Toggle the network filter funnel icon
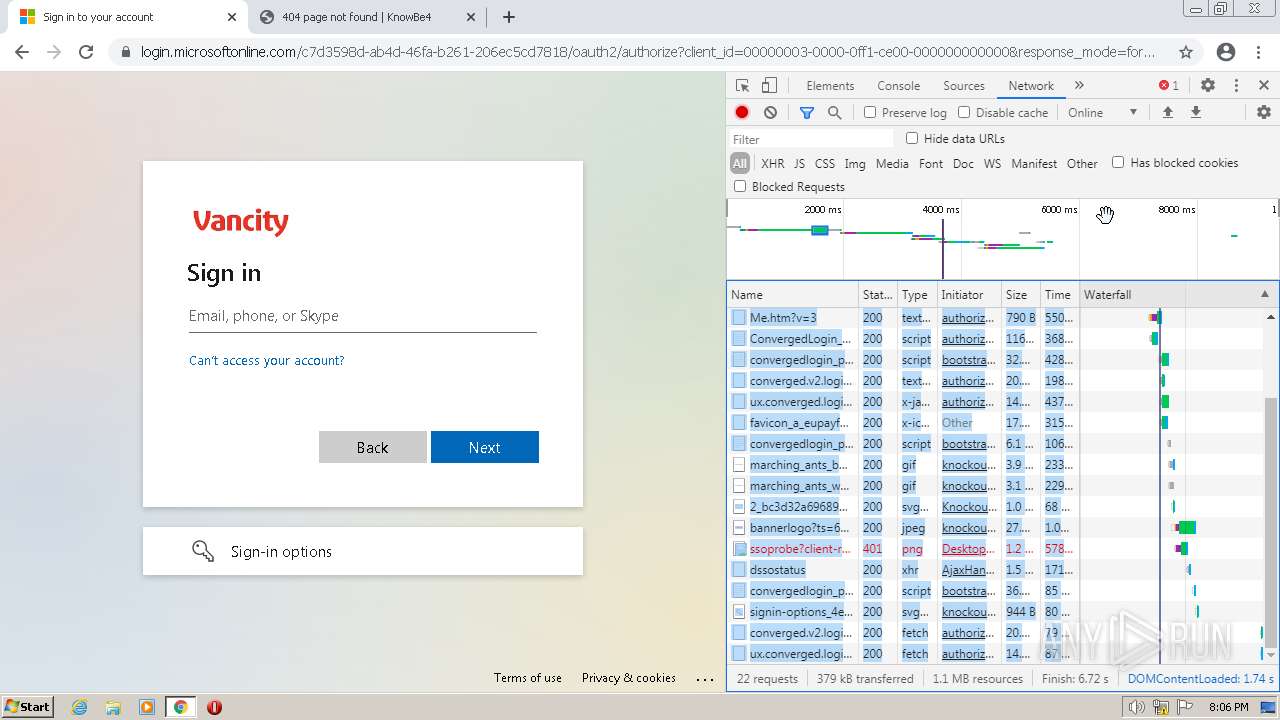This screenshot has height=720, width=1280. (x=807, y=113)
